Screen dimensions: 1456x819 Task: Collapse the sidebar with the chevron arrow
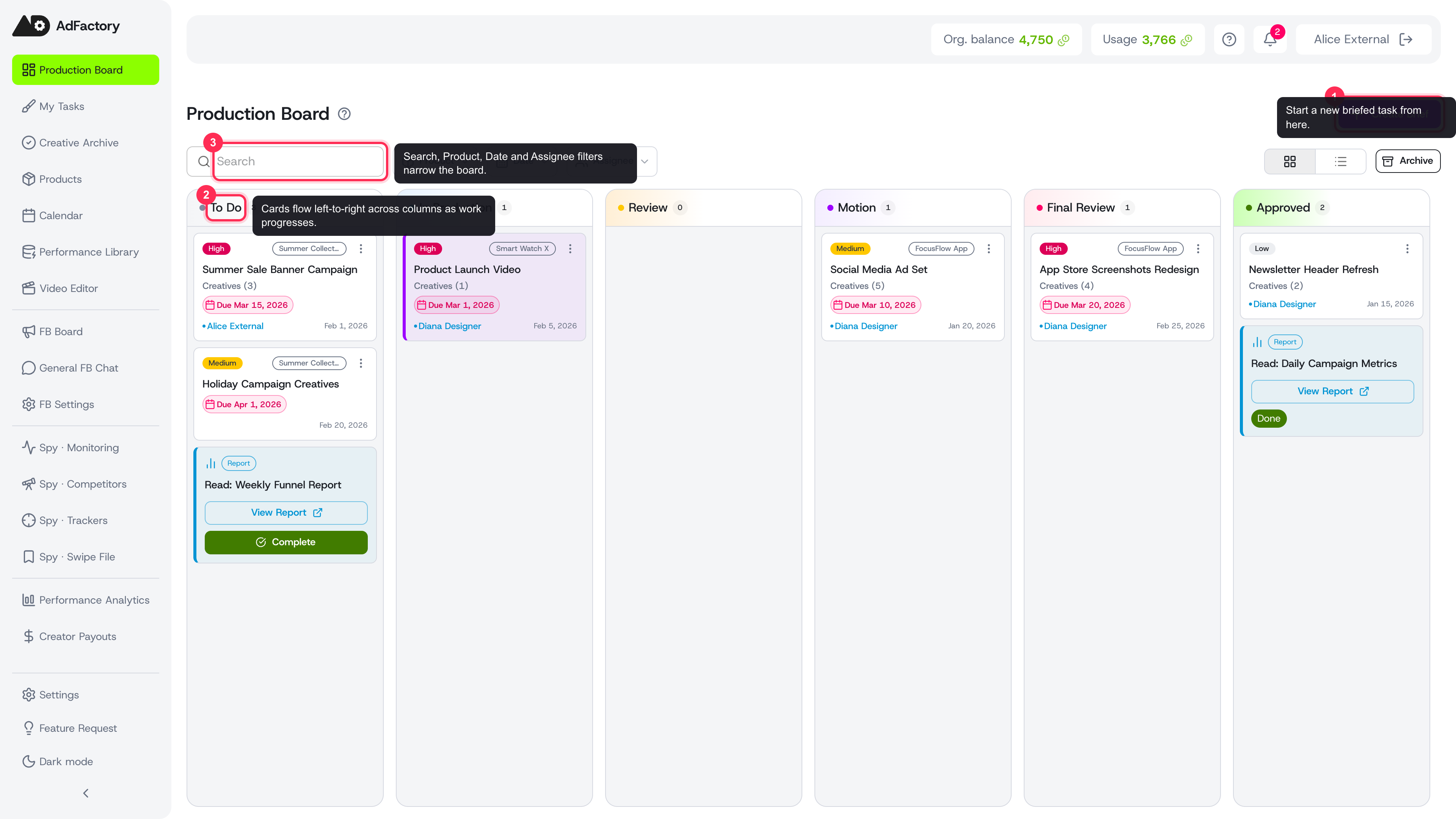[x=86, y=794]
